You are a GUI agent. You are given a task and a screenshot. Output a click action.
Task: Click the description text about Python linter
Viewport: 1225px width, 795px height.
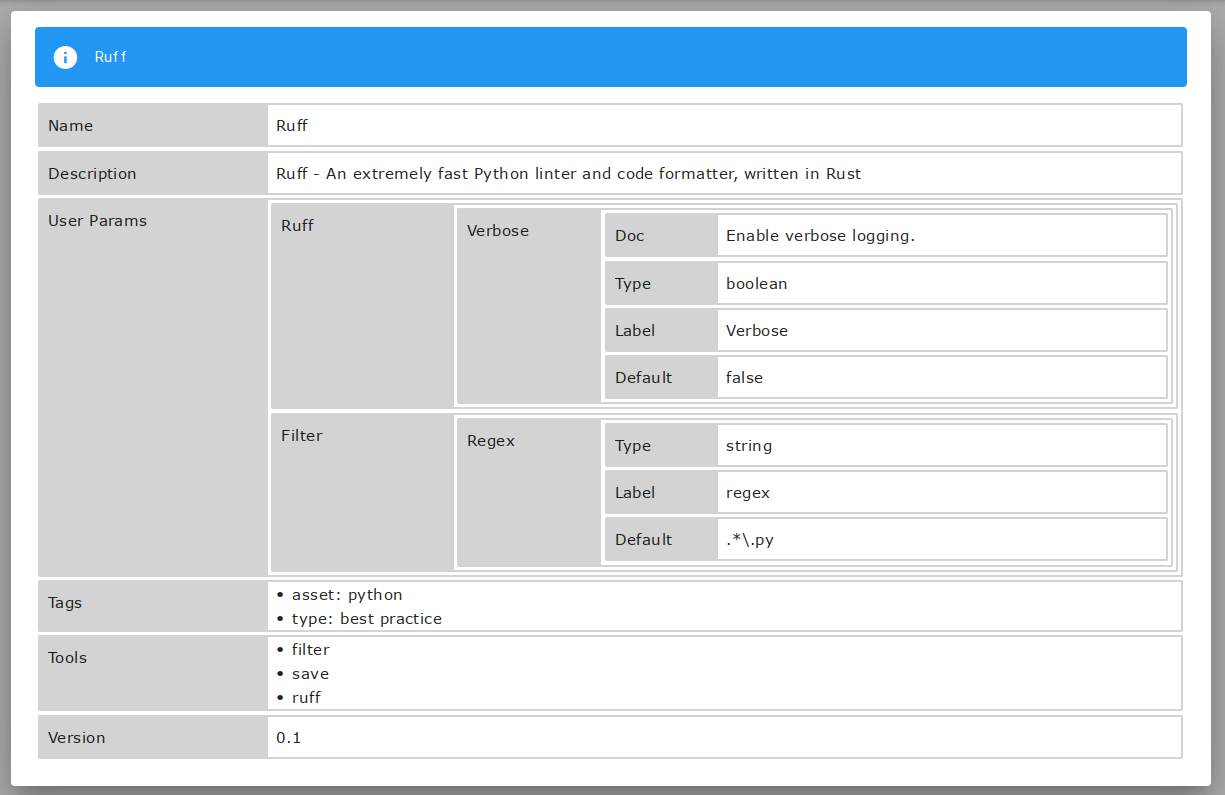coord(568,173)
